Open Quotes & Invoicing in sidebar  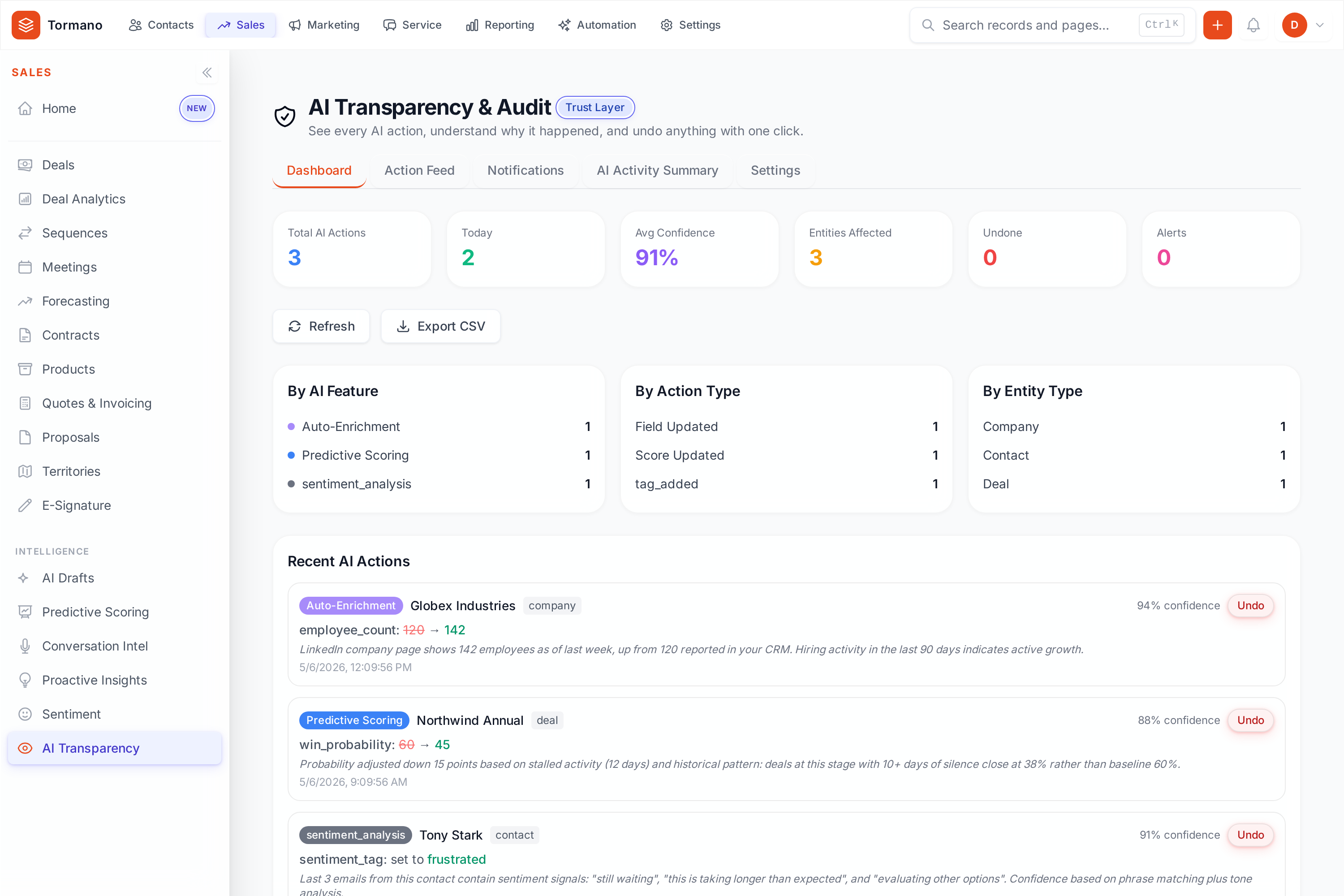[x=115, y=404]
